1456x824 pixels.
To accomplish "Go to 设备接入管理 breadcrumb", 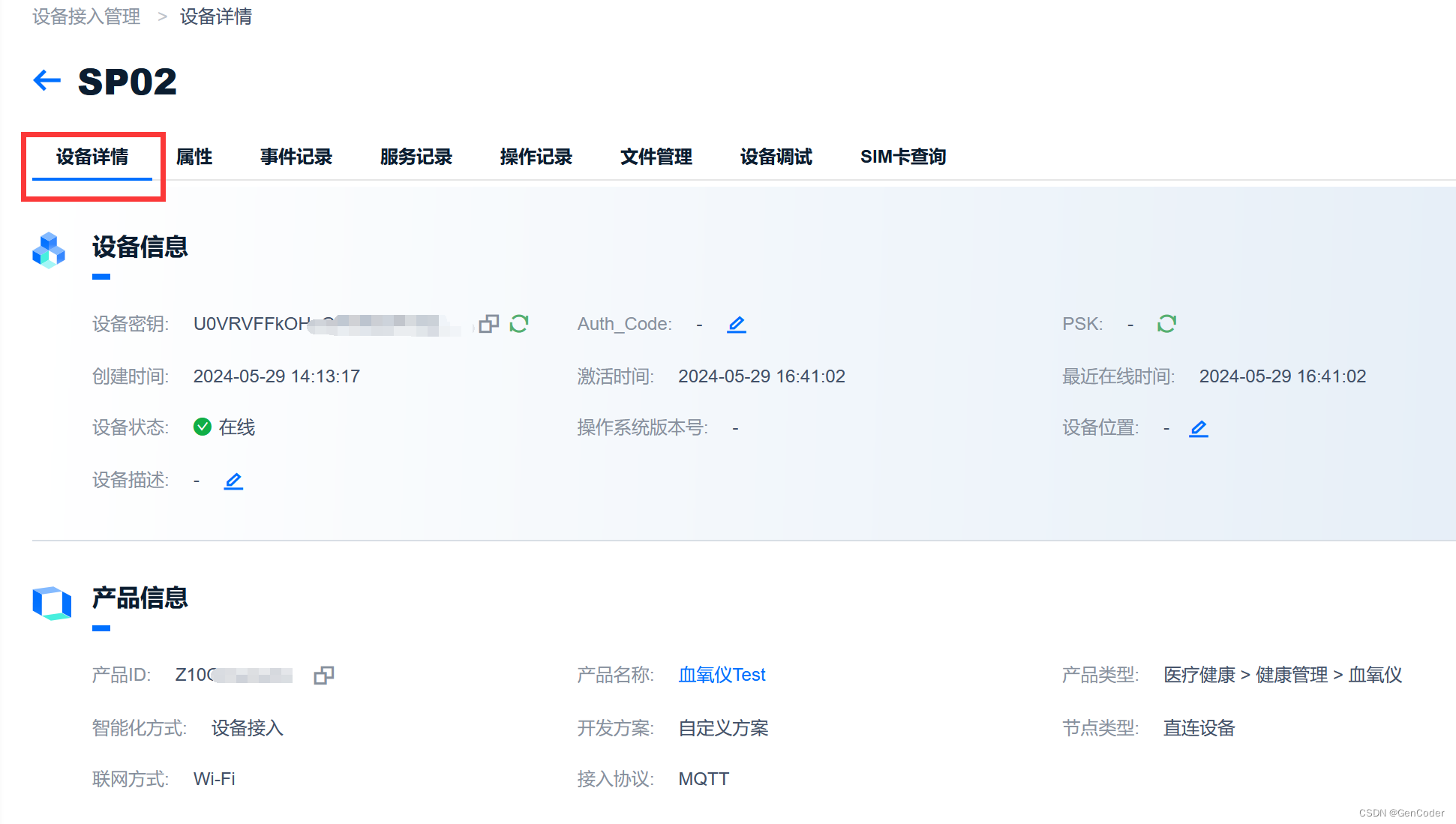I will 86,16.
